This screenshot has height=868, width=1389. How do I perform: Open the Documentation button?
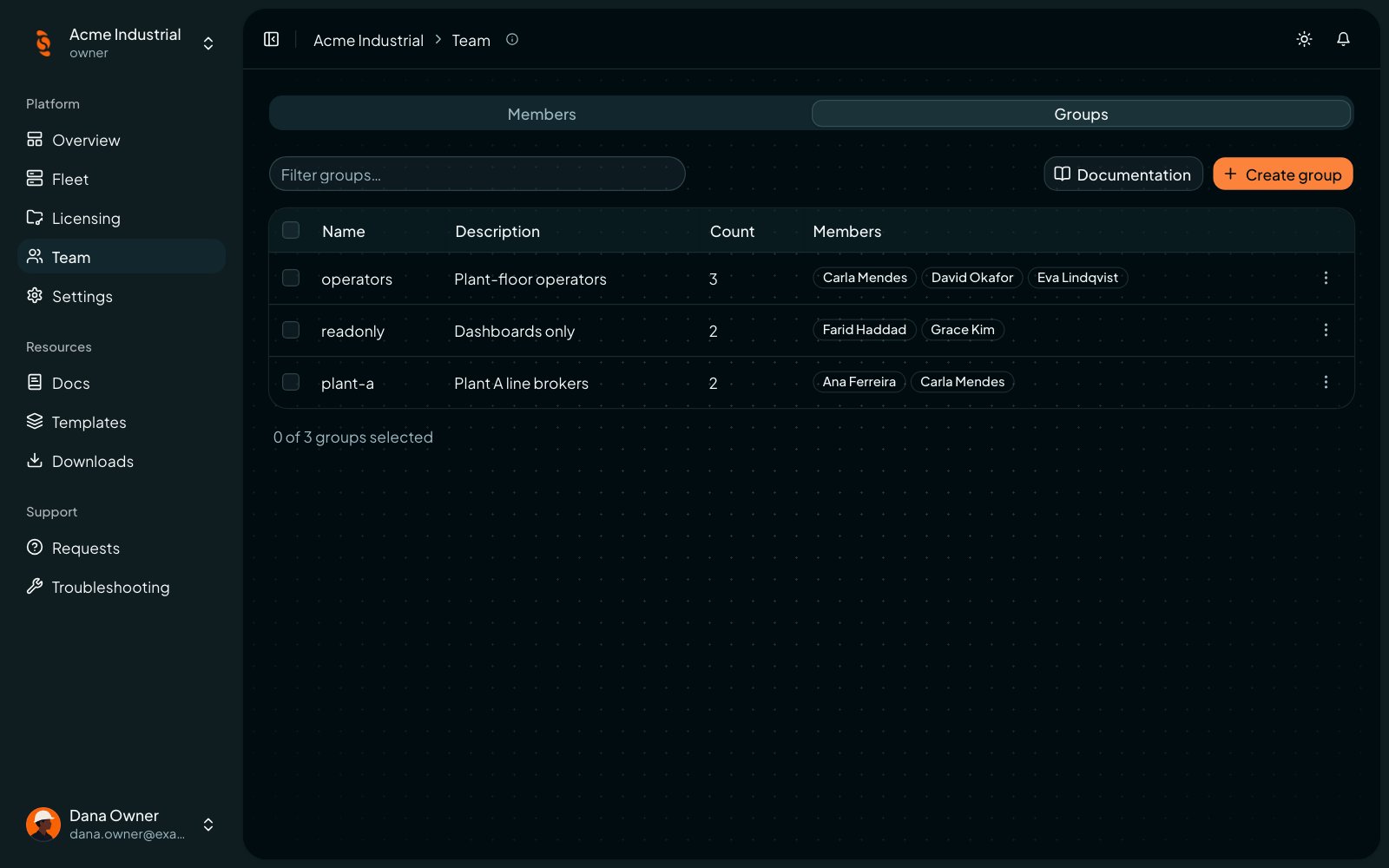point(1123,174)
